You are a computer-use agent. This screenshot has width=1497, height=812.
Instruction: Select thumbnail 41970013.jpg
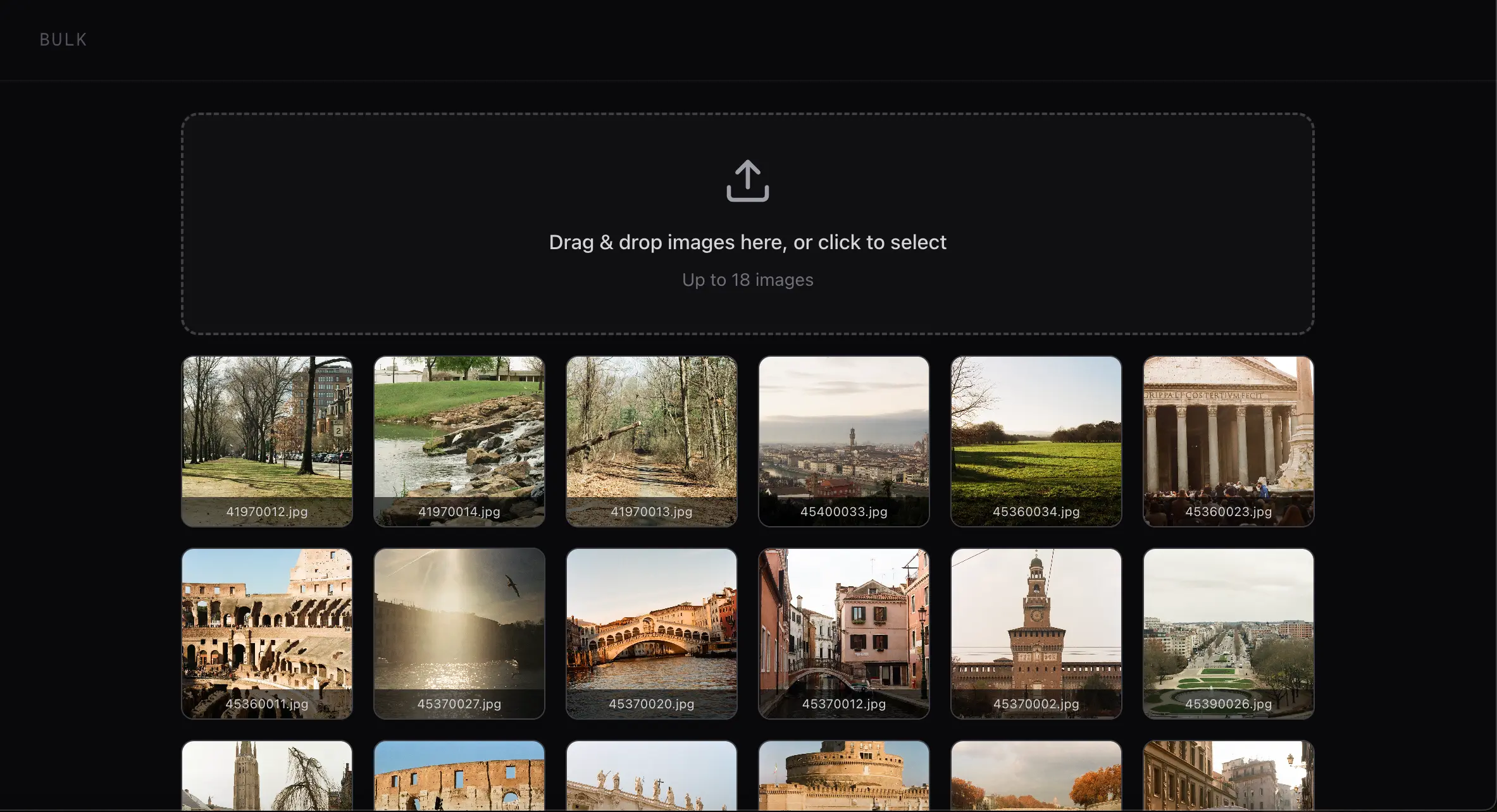[x=651, y=441]
